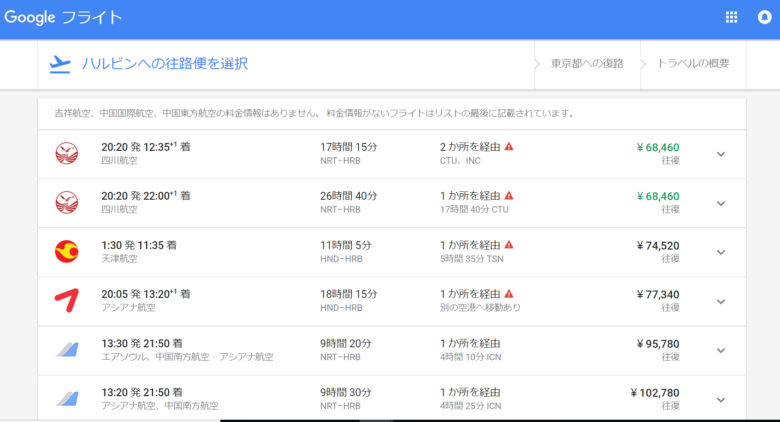Expand the 1:30 発 11:35 Tianjin flight
The width and height of the screenshot is (780, 422).
tap(721, 252)
